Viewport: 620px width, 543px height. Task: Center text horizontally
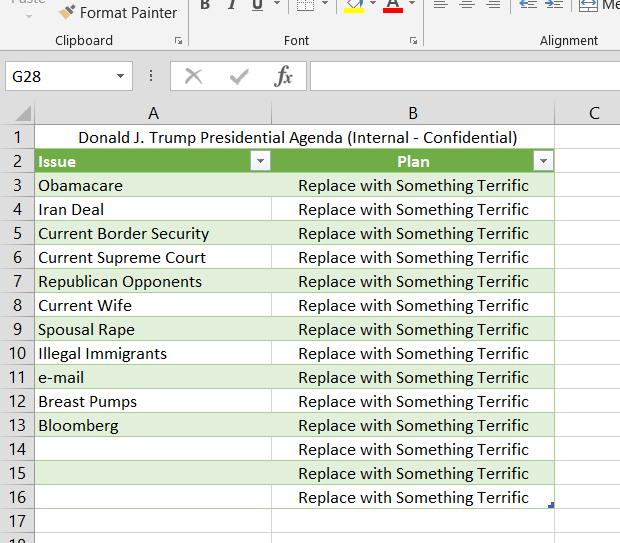click(467, 5)
